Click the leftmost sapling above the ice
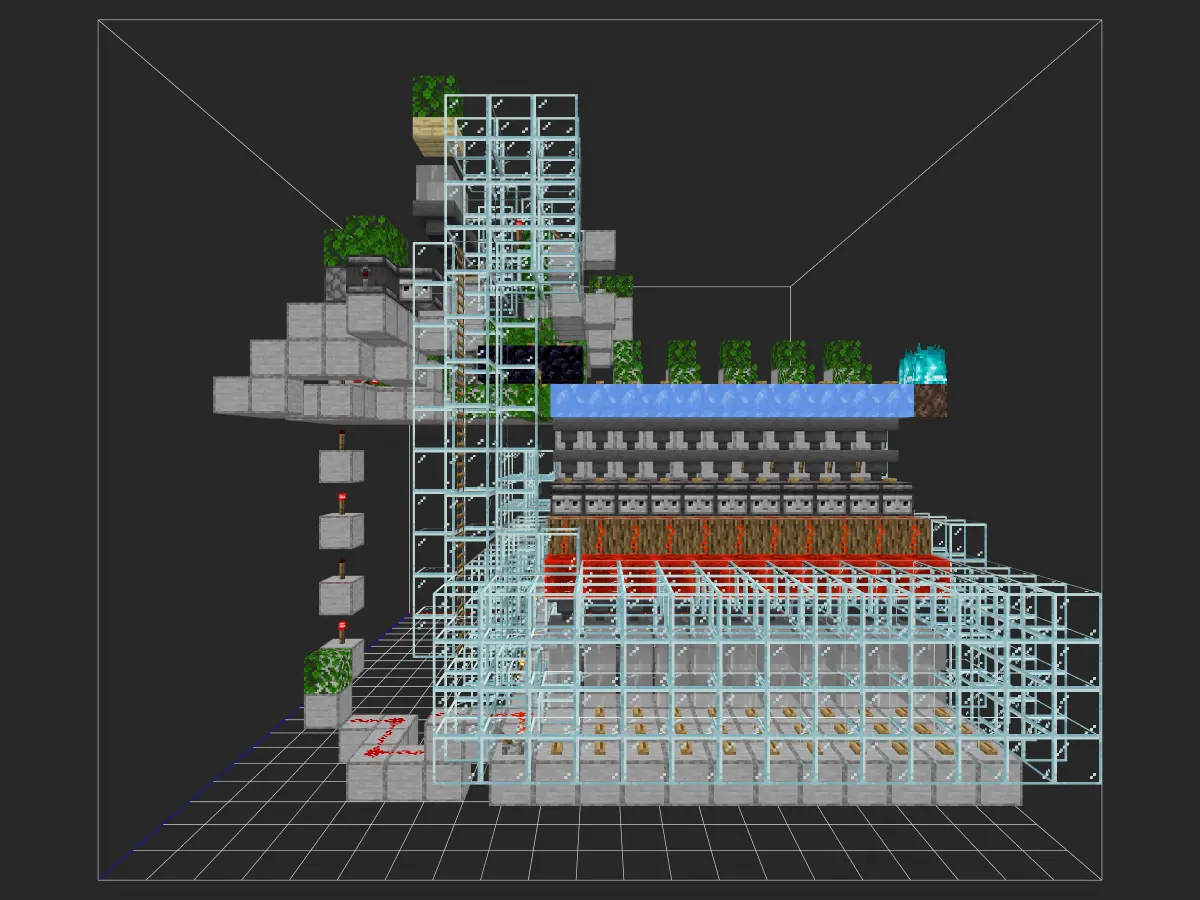Viewport: 1200px width, 900px height. point(627,362)
